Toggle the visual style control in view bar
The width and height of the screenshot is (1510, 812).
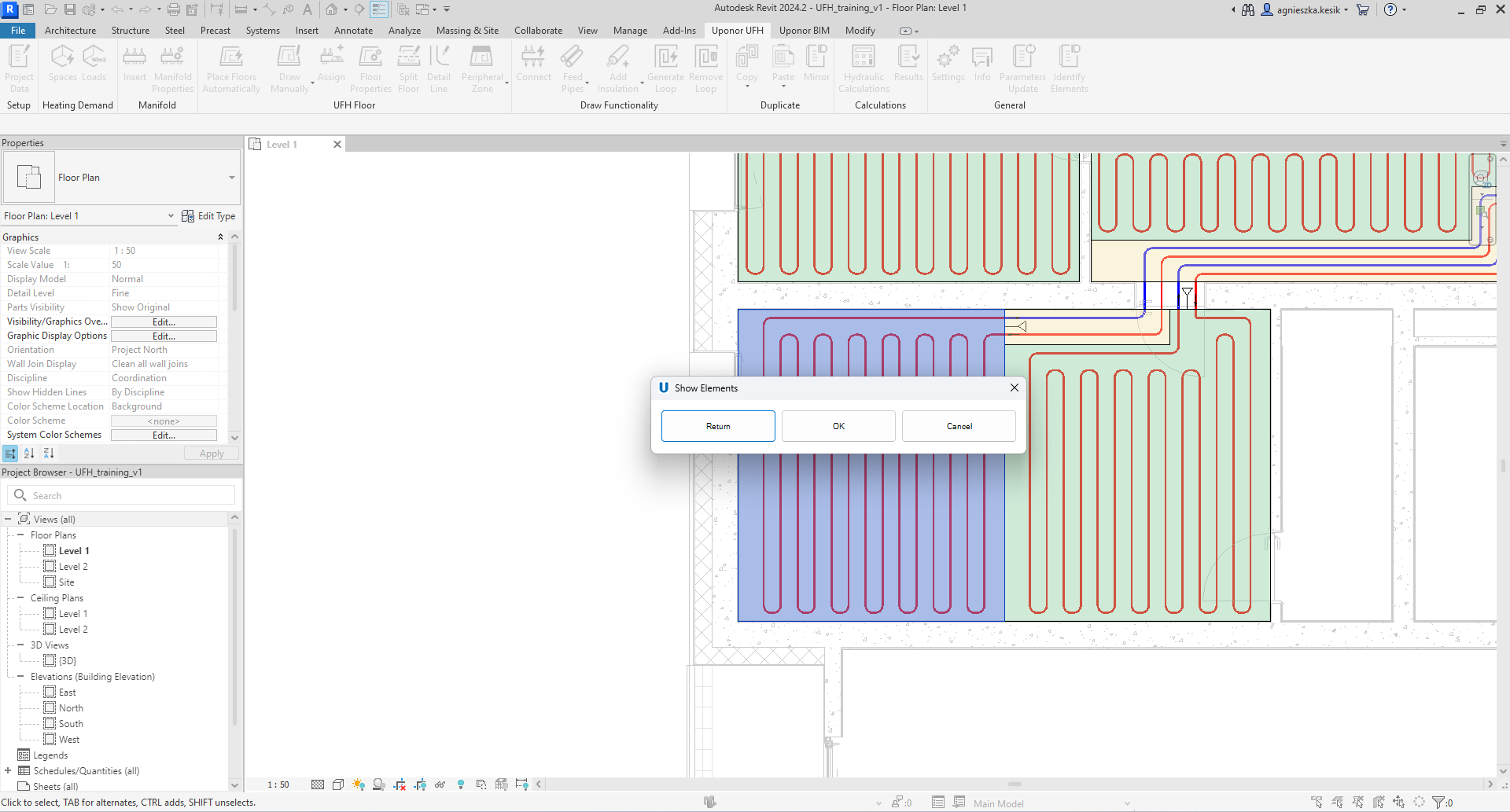tap(338, 784)
